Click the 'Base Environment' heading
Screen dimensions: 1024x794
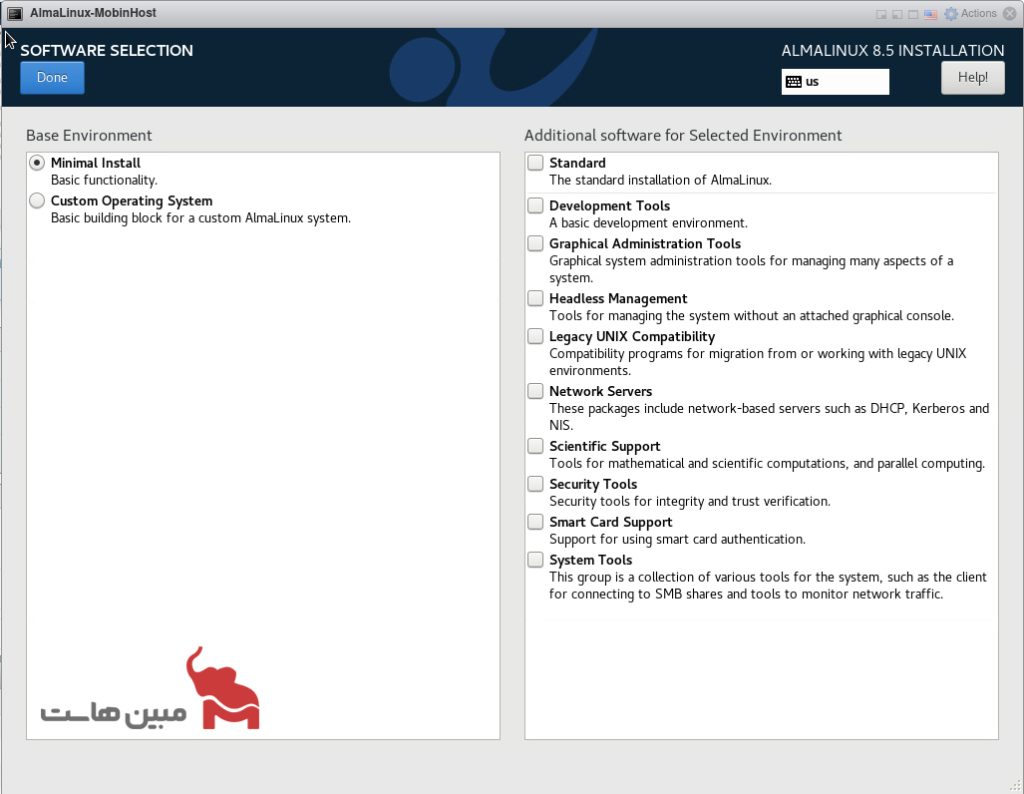[89, 135]
